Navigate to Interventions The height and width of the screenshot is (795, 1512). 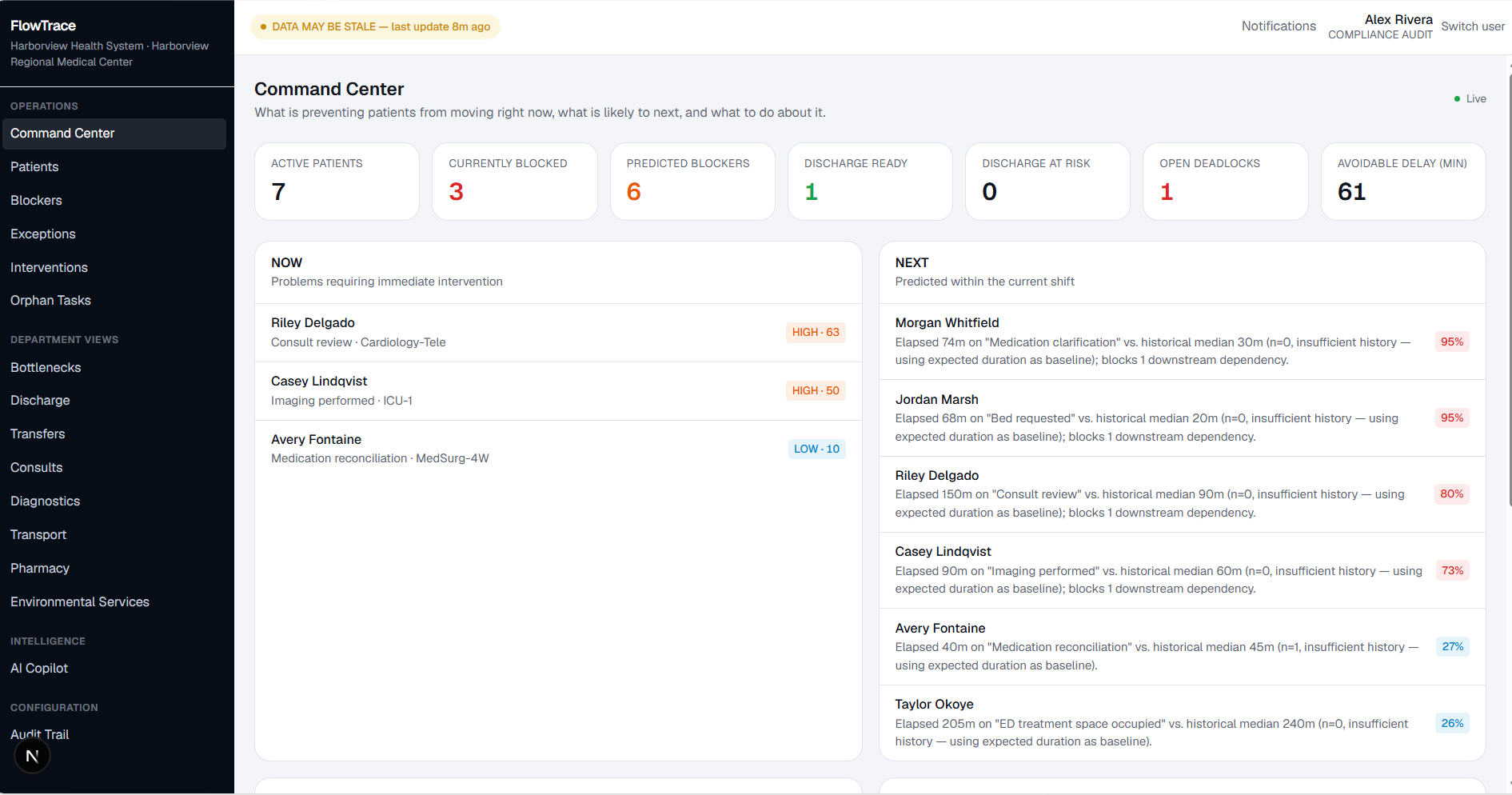pyautogui.click(x=114, y=268)
